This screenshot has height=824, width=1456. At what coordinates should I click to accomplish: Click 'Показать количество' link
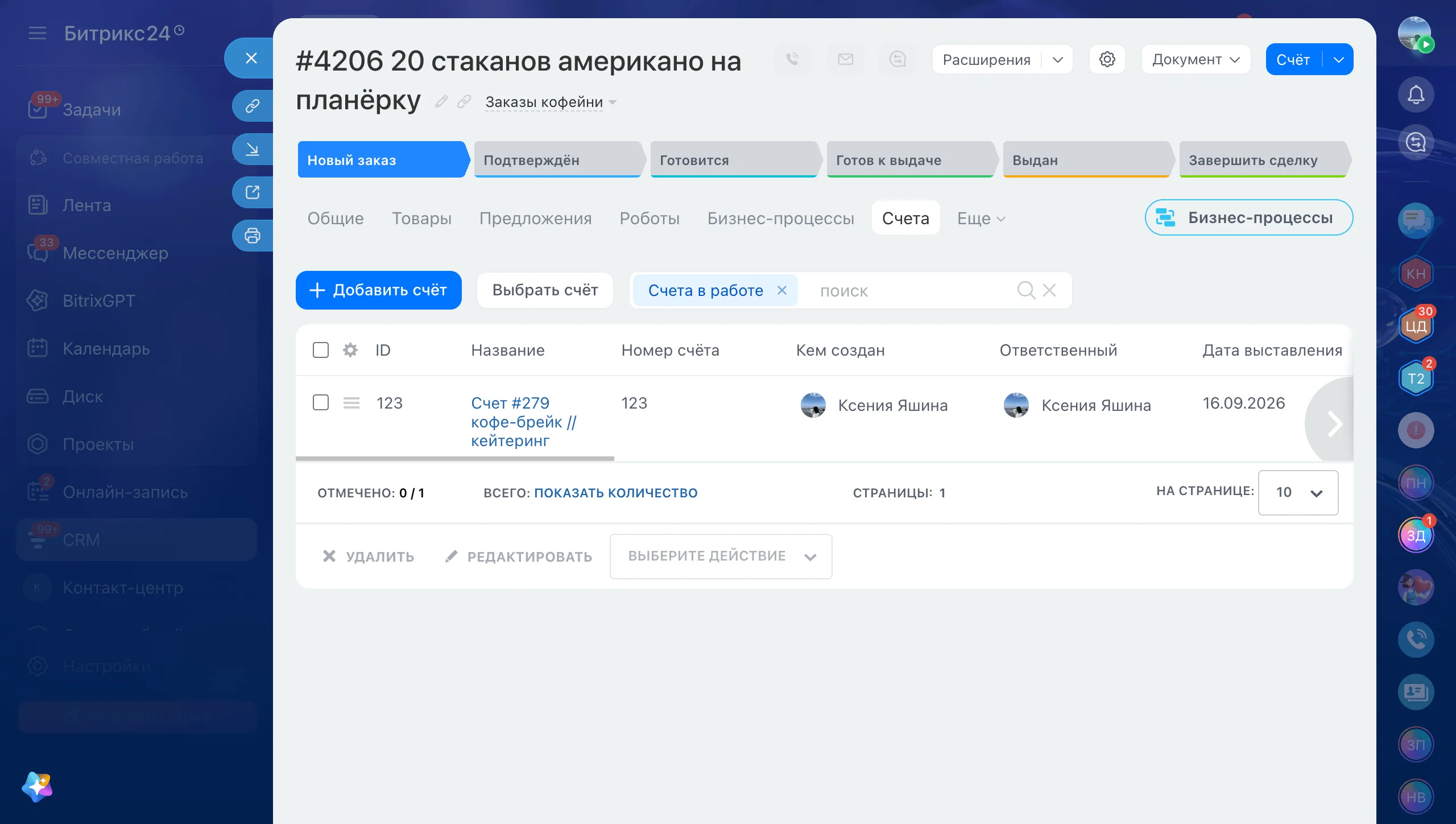615,493
